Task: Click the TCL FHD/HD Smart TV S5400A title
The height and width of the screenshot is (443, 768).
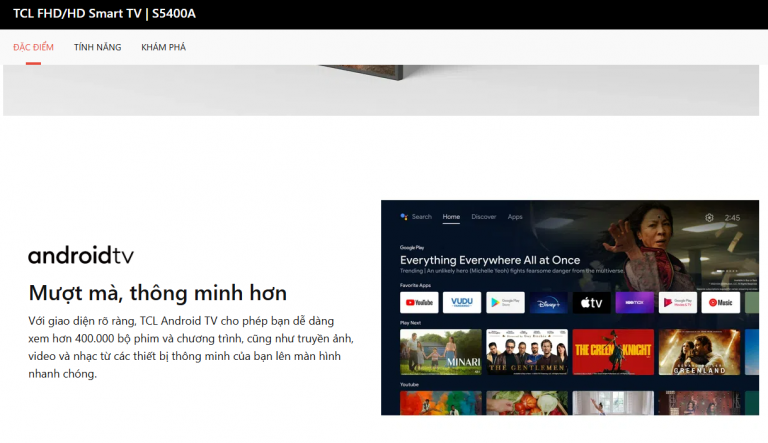Action: (104, 13)
